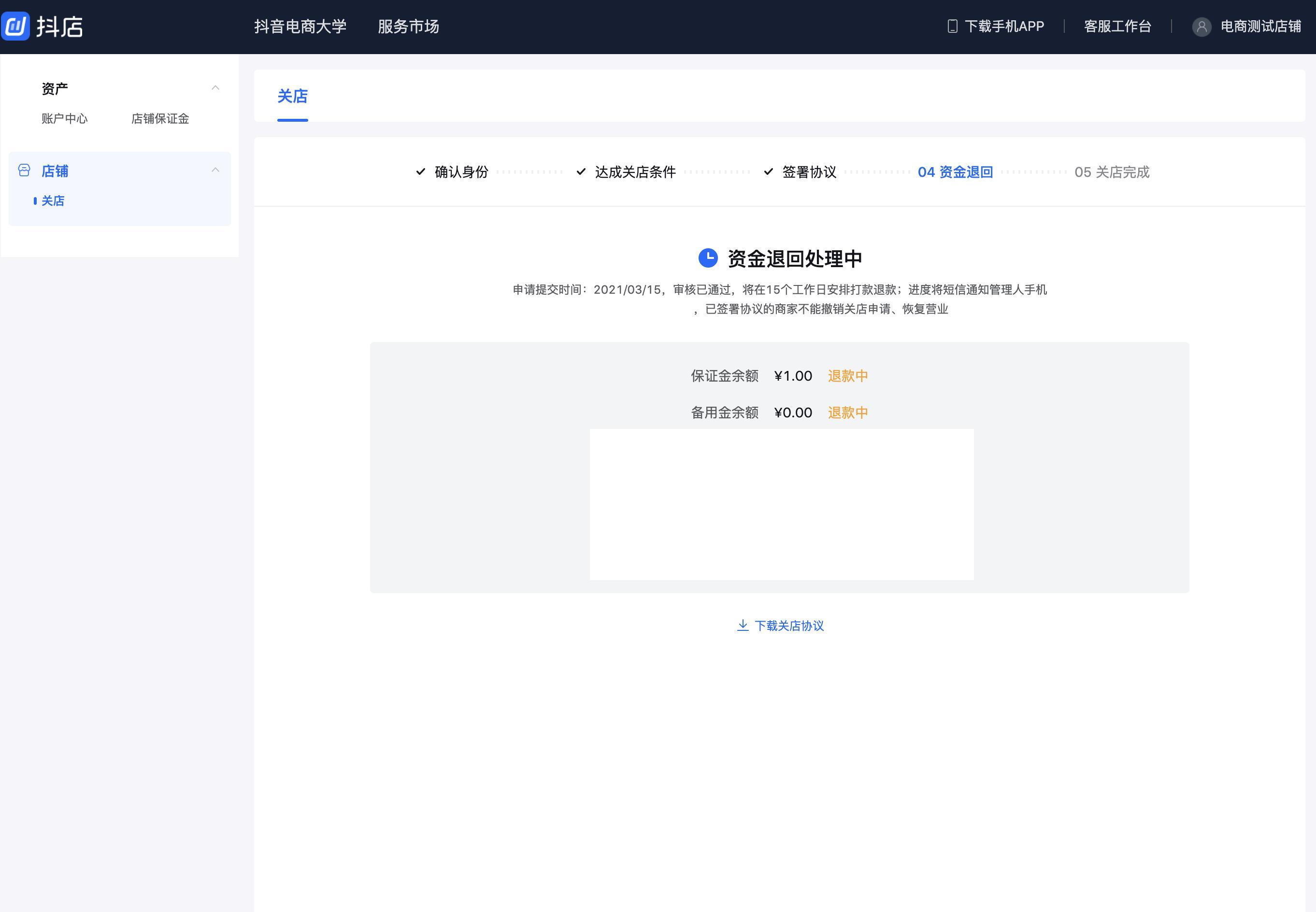Image resolution: width=1316 pixels, height=912 pixels.
Task: Click 下载关店协议 link
Action: (789, 626)
